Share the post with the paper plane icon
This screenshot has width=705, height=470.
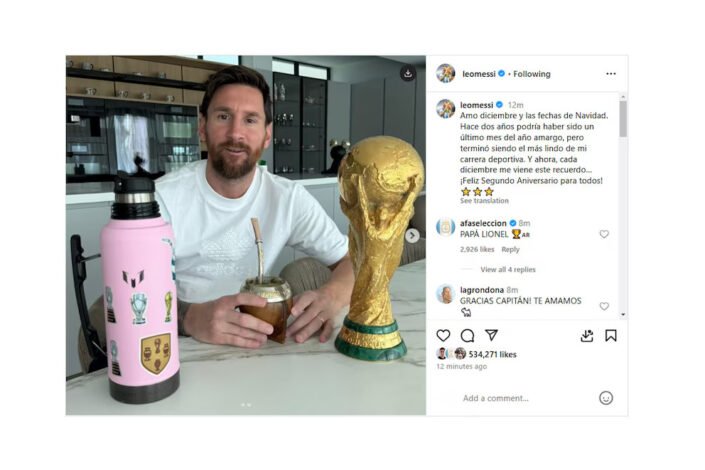[x=491, y=335]
